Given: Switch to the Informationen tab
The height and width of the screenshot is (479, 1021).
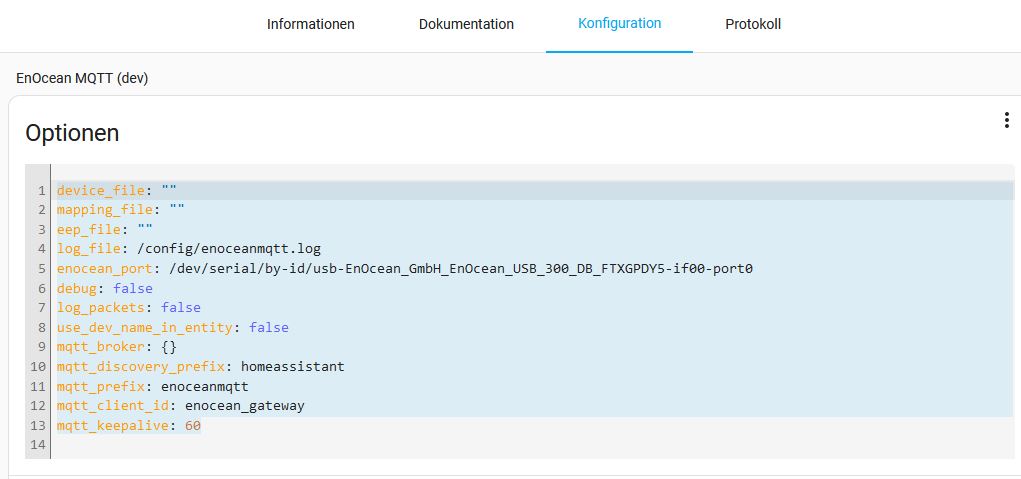Looking at the screenshot, I should point(310,24).
